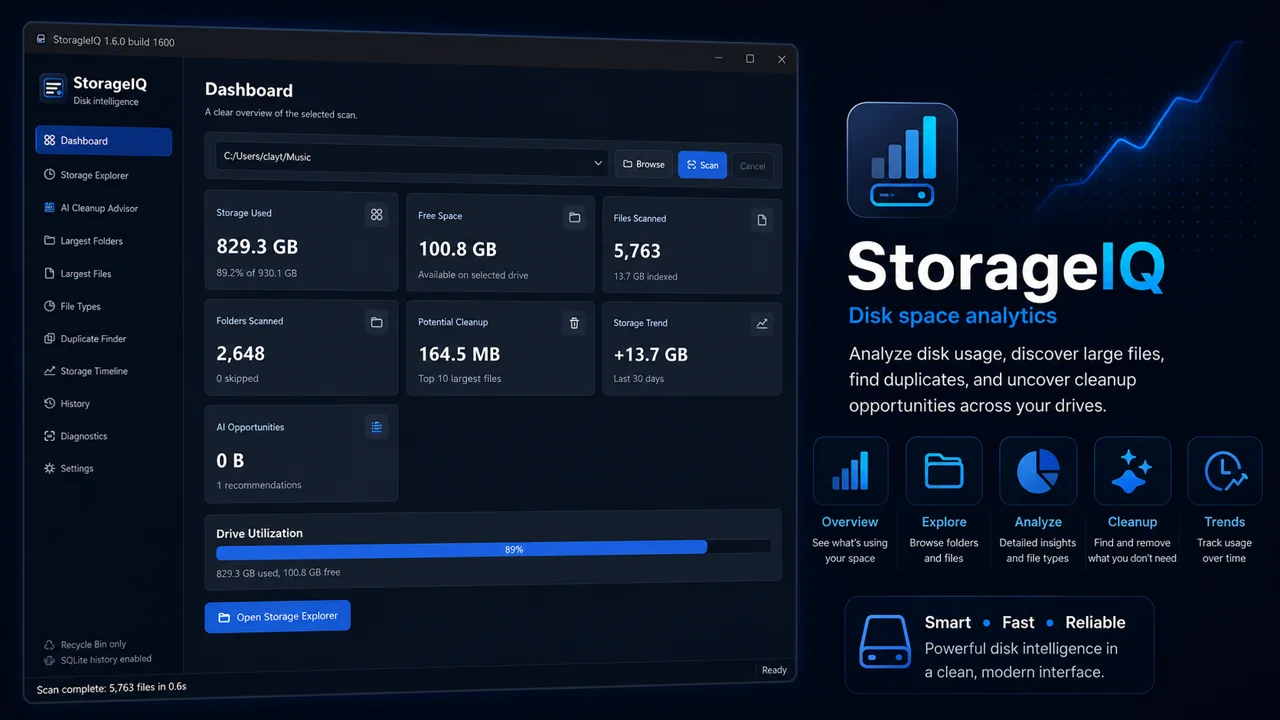1280x720 pixels.
Task: Click the Explore folder icon in promo
Action: pyautogui.click(x=944, y=470)
